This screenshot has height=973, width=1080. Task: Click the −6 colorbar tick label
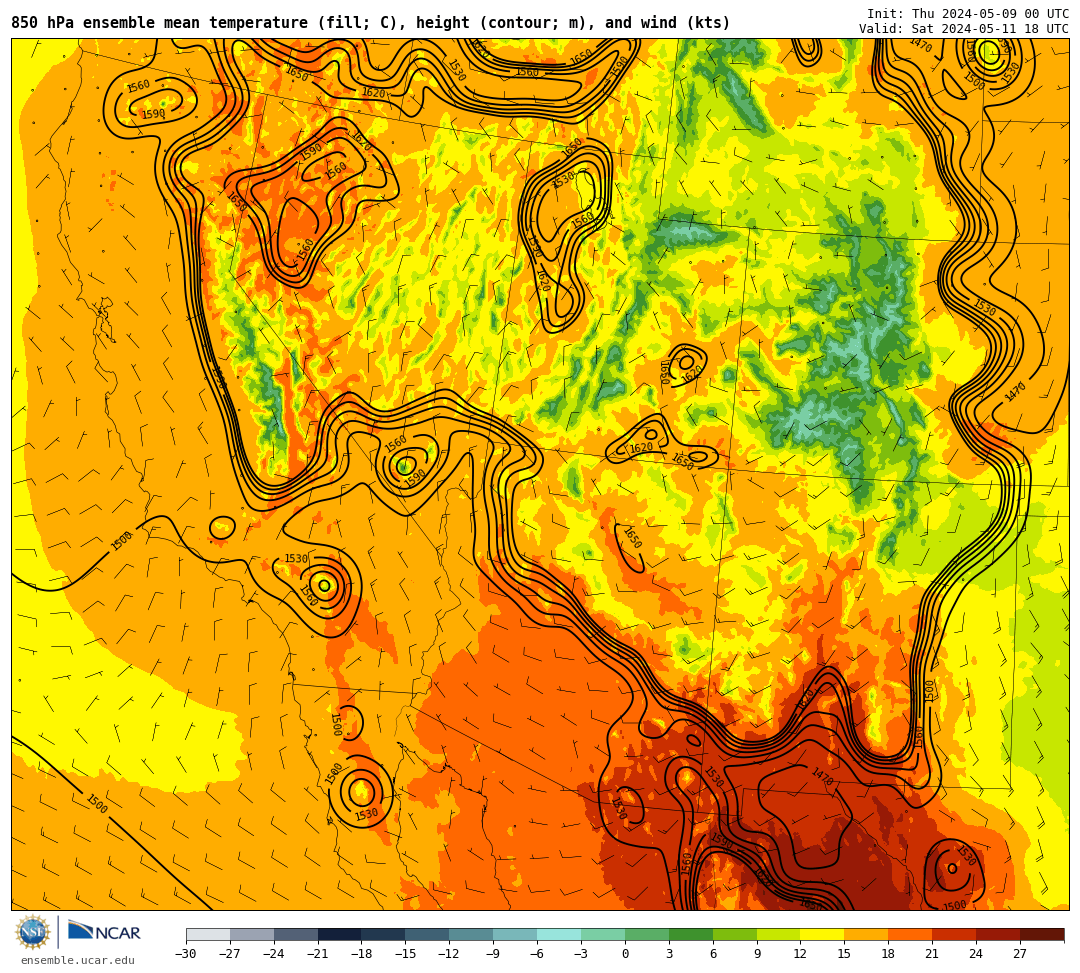point(537,954)
